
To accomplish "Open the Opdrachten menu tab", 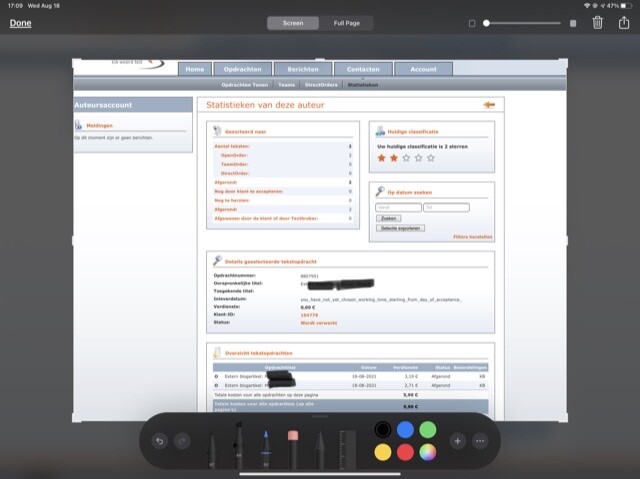I will tap(242, 69).
